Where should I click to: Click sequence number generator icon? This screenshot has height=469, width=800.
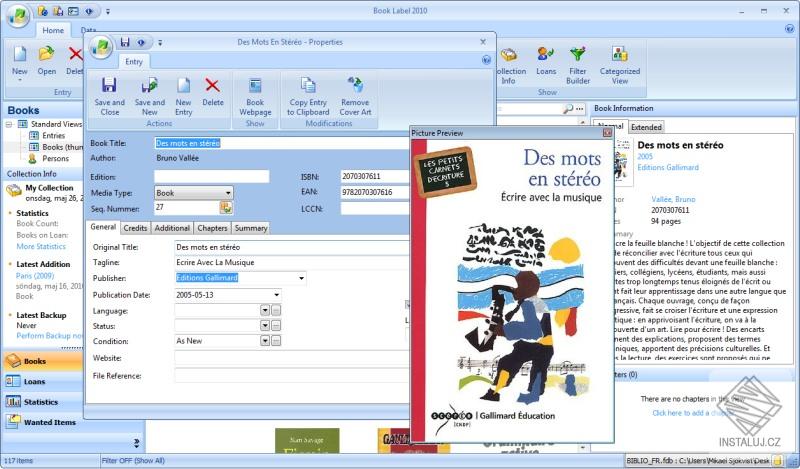click(x=226, y=207)
